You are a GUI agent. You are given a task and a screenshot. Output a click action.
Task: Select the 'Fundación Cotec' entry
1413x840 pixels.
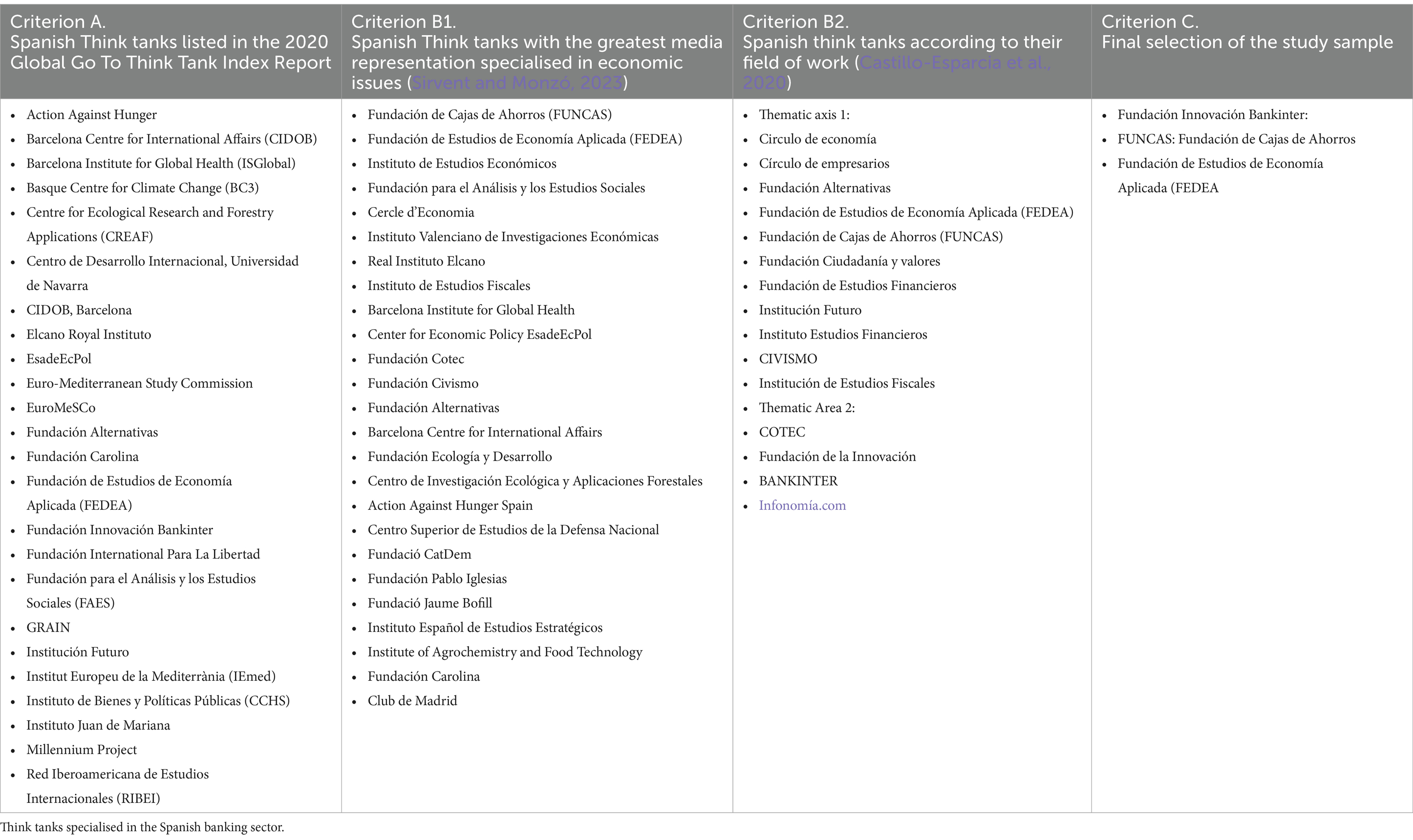point(415,359)
